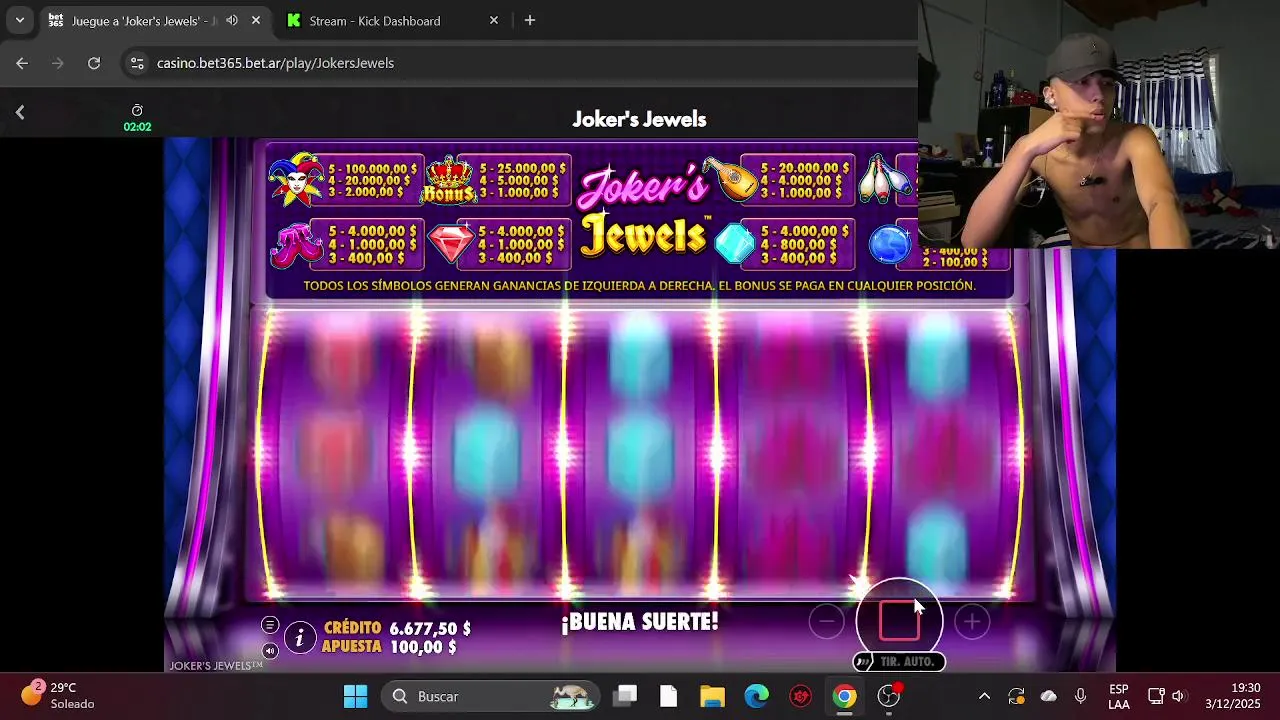The height and width of the screenshot is (720, 1280).
Task: Go back with the casino back chevron
Action: [x=20, y=113]
